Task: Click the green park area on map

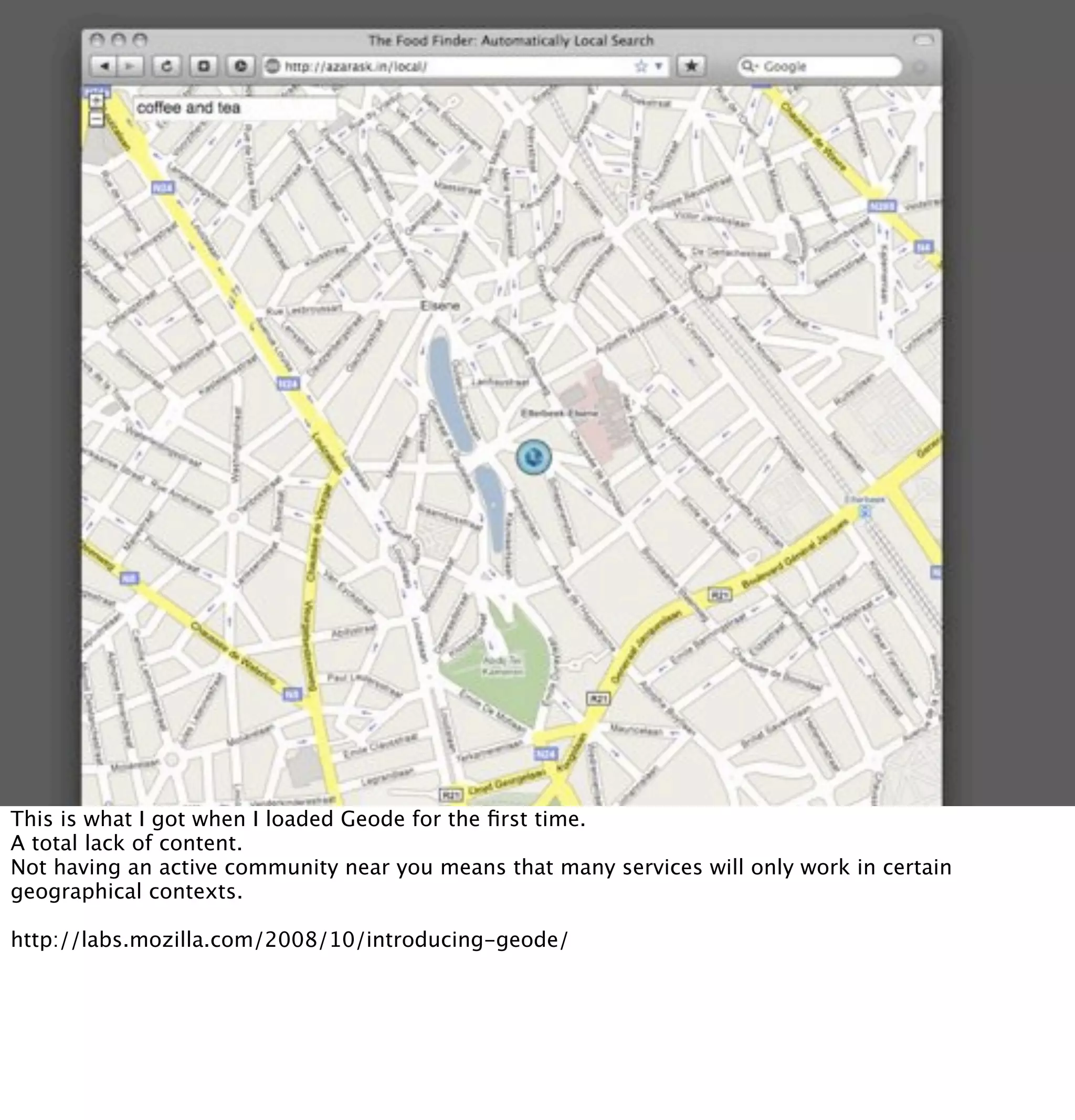Action: click(x=503, y=686)
